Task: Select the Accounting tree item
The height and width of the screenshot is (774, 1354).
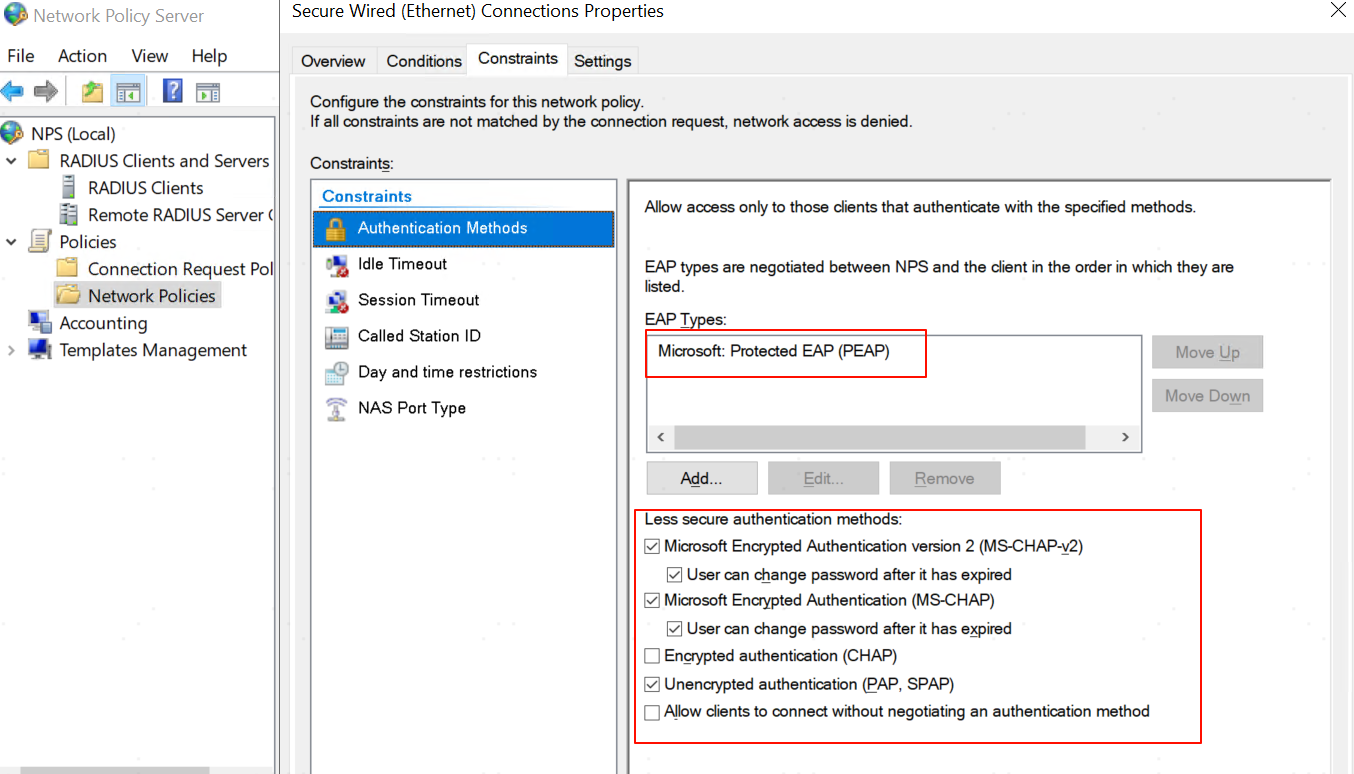Action: coord(103,322)
